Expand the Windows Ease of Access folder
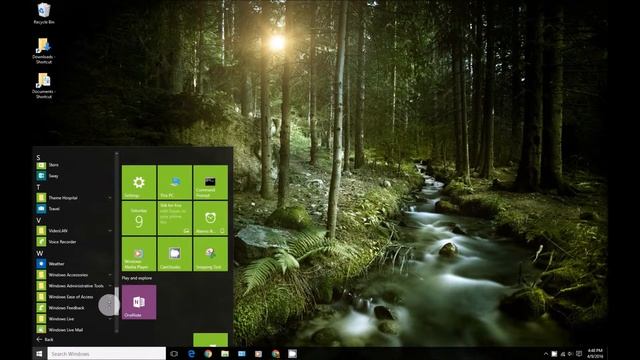The width and height of the screenshot is (640, 360). [x=73, y=297]
